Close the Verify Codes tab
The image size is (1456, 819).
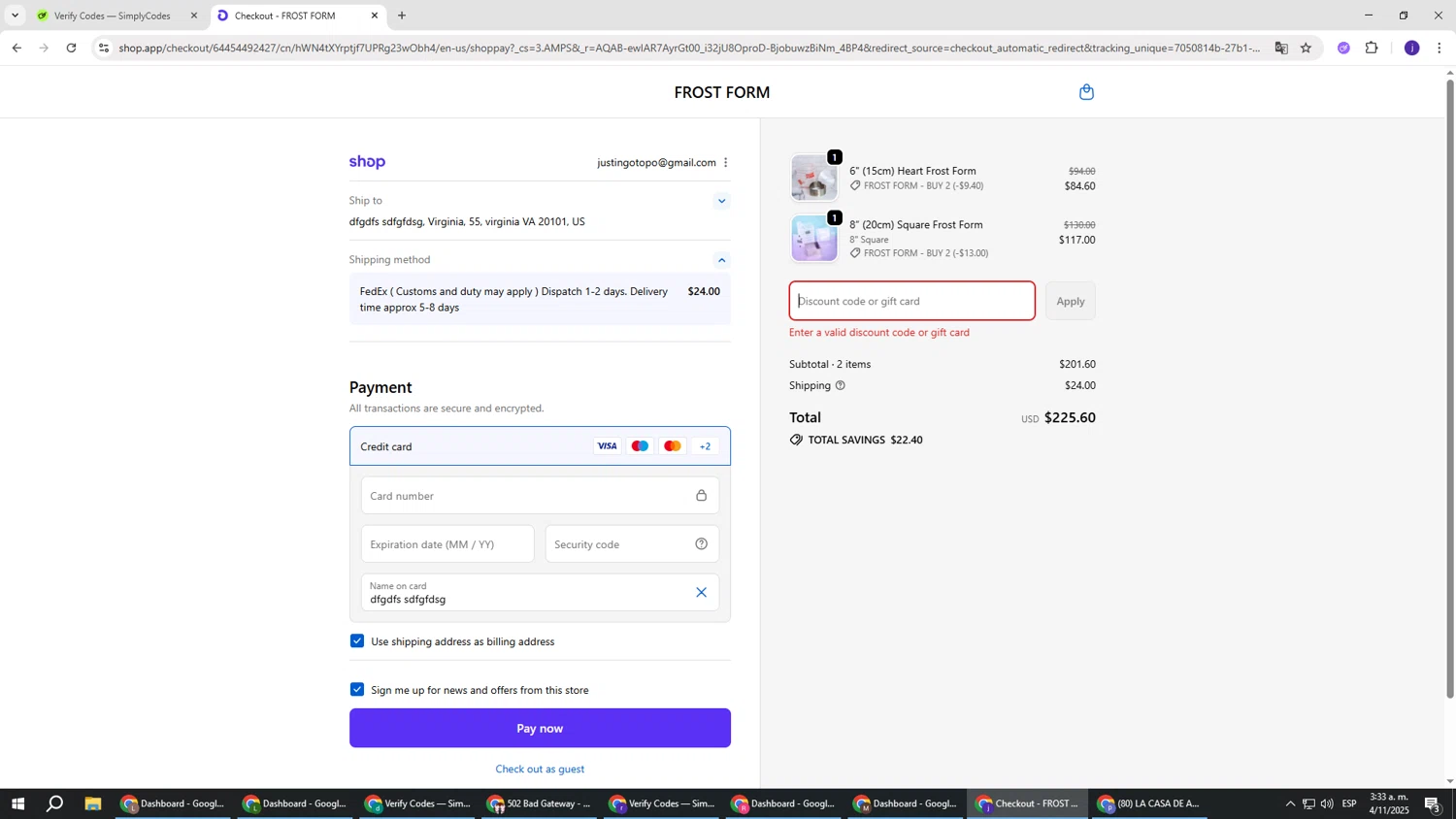[193, 16]
